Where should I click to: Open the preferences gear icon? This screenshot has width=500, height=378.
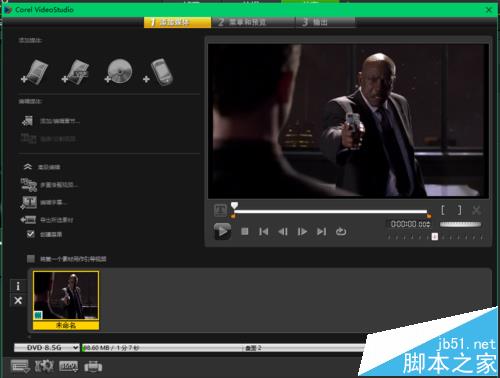pos(44,366)
